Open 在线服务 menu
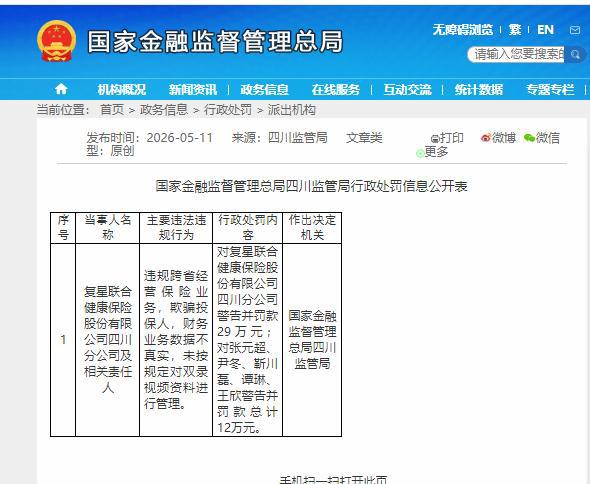590x484 pixels. point(336,90)
